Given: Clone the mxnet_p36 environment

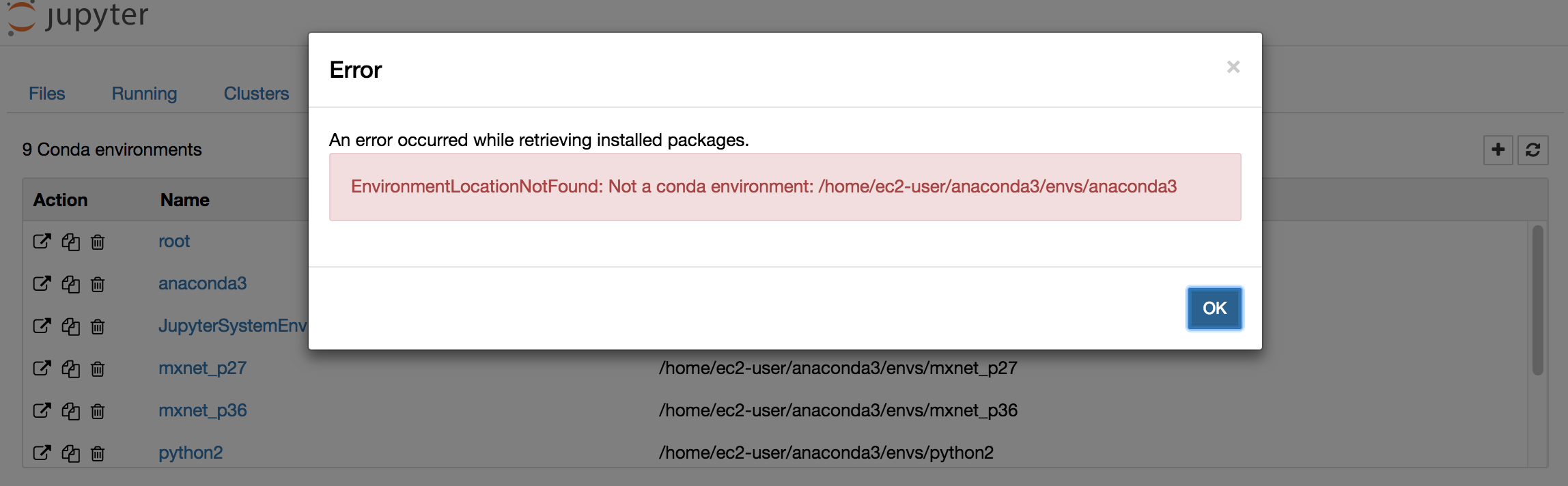Looking at the screenshot, I should (x=70, y=411).
